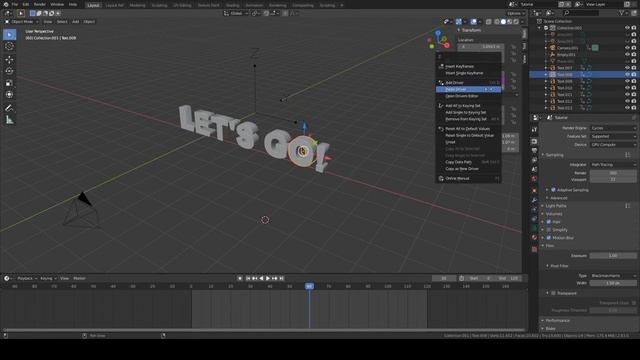Image resolution: width=640 pixels, height=360 pixels.
Task: Open the Device GPU Compute dropdown
Action: pyautogui.click(x=613, y=144)
